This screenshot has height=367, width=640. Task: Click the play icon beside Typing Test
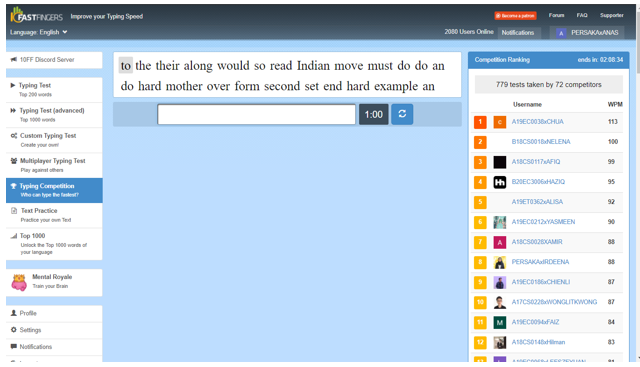pos(13,85)
